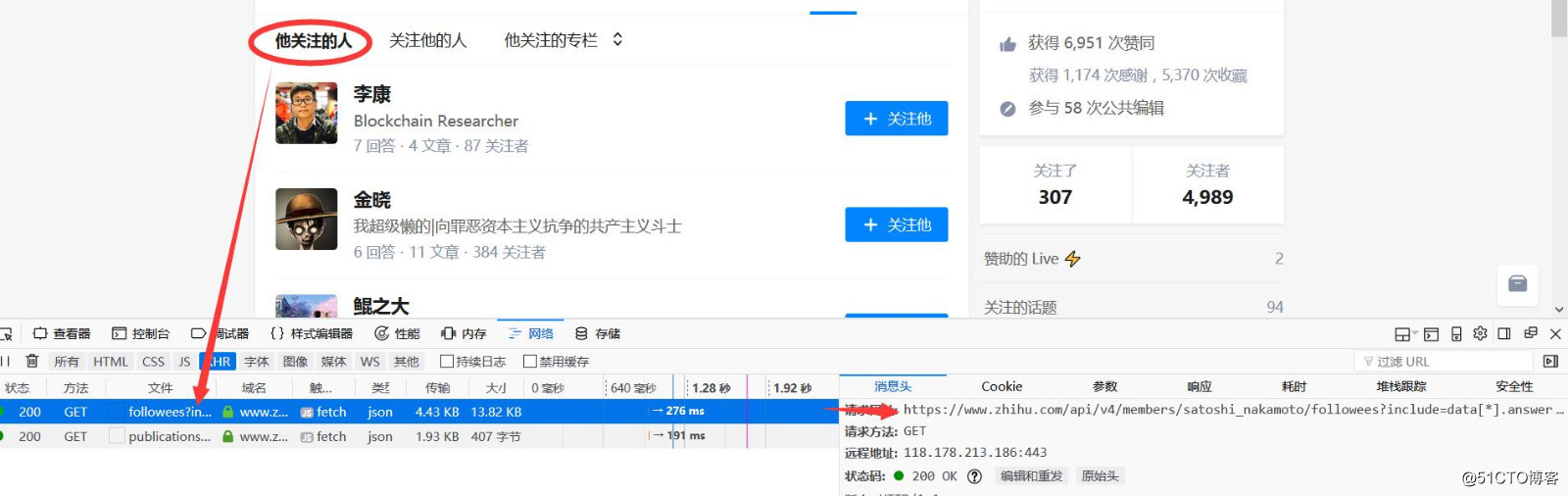Open the 性能 performance panel
This screenshot has height=496, width=1568.
pyautogui.click(x=397, y=333)
